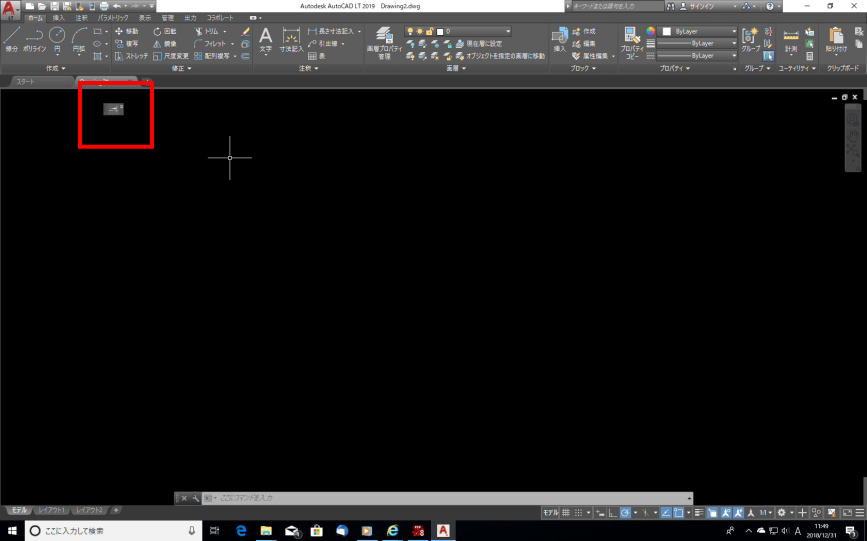Click the Model (モデル) layout tab

click(x=19, y=510)
